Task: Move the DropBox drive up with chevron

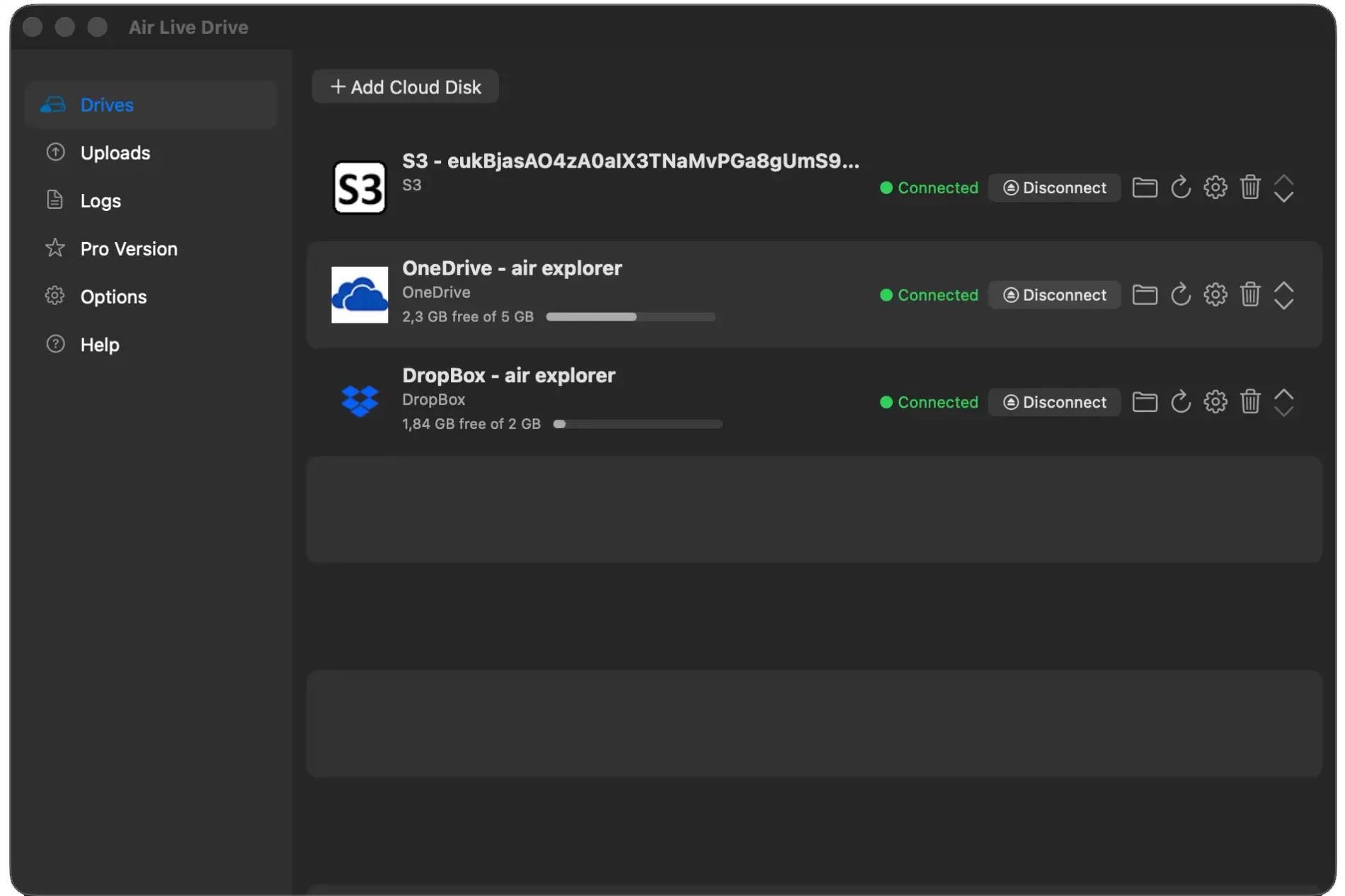Action: tap(1283, 394)
